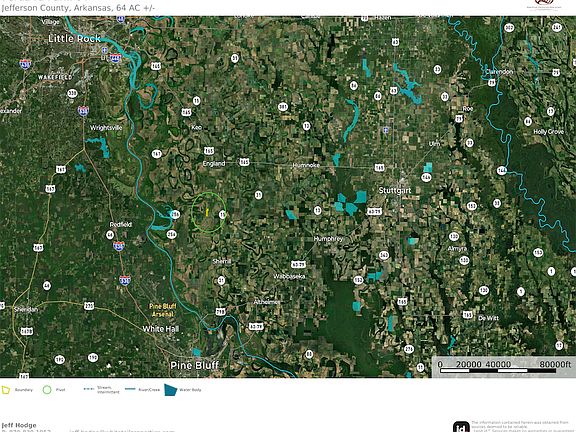Click the 'Stuttgart' city label

395,190
